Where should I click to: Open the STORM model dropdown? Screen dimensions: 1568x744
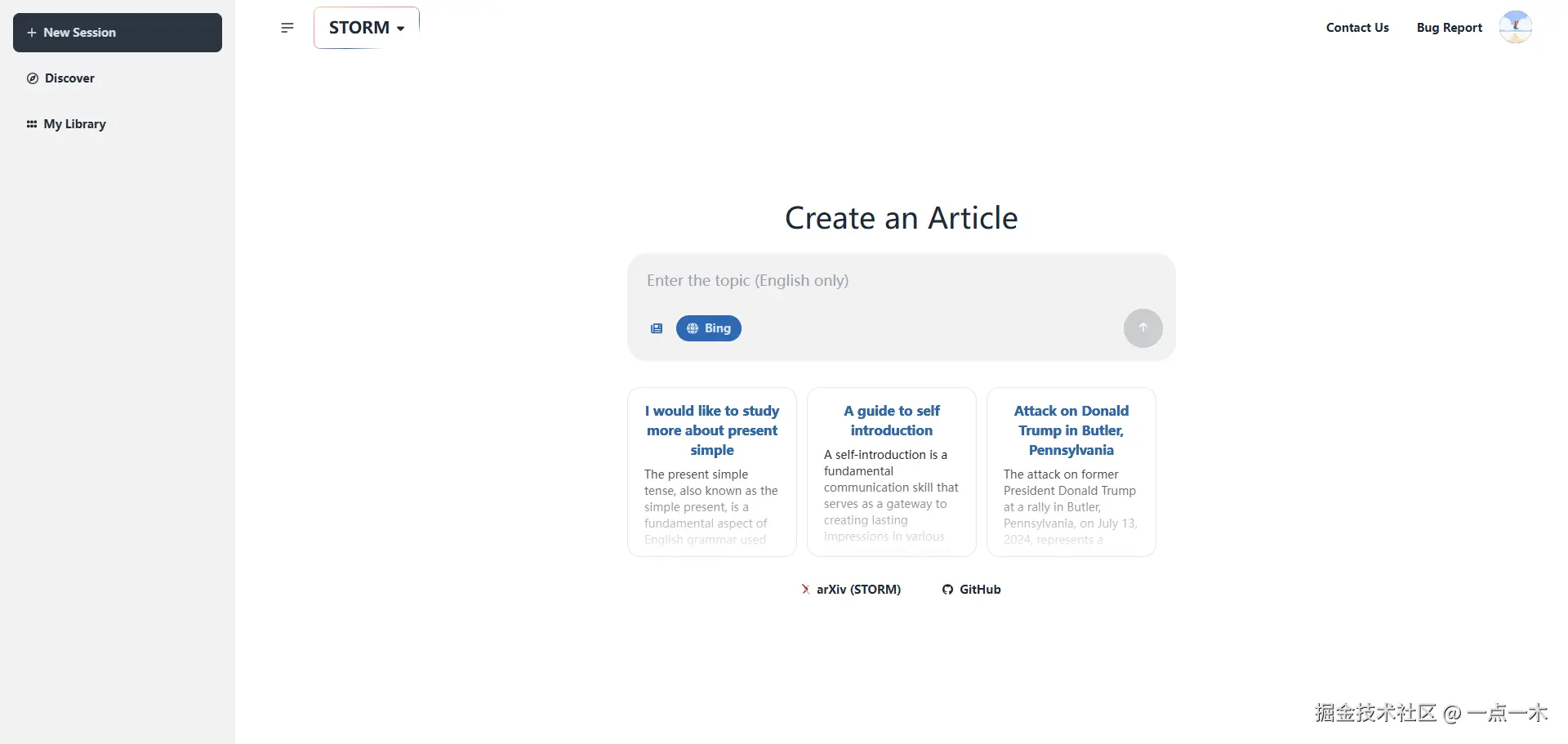(365, 27)
